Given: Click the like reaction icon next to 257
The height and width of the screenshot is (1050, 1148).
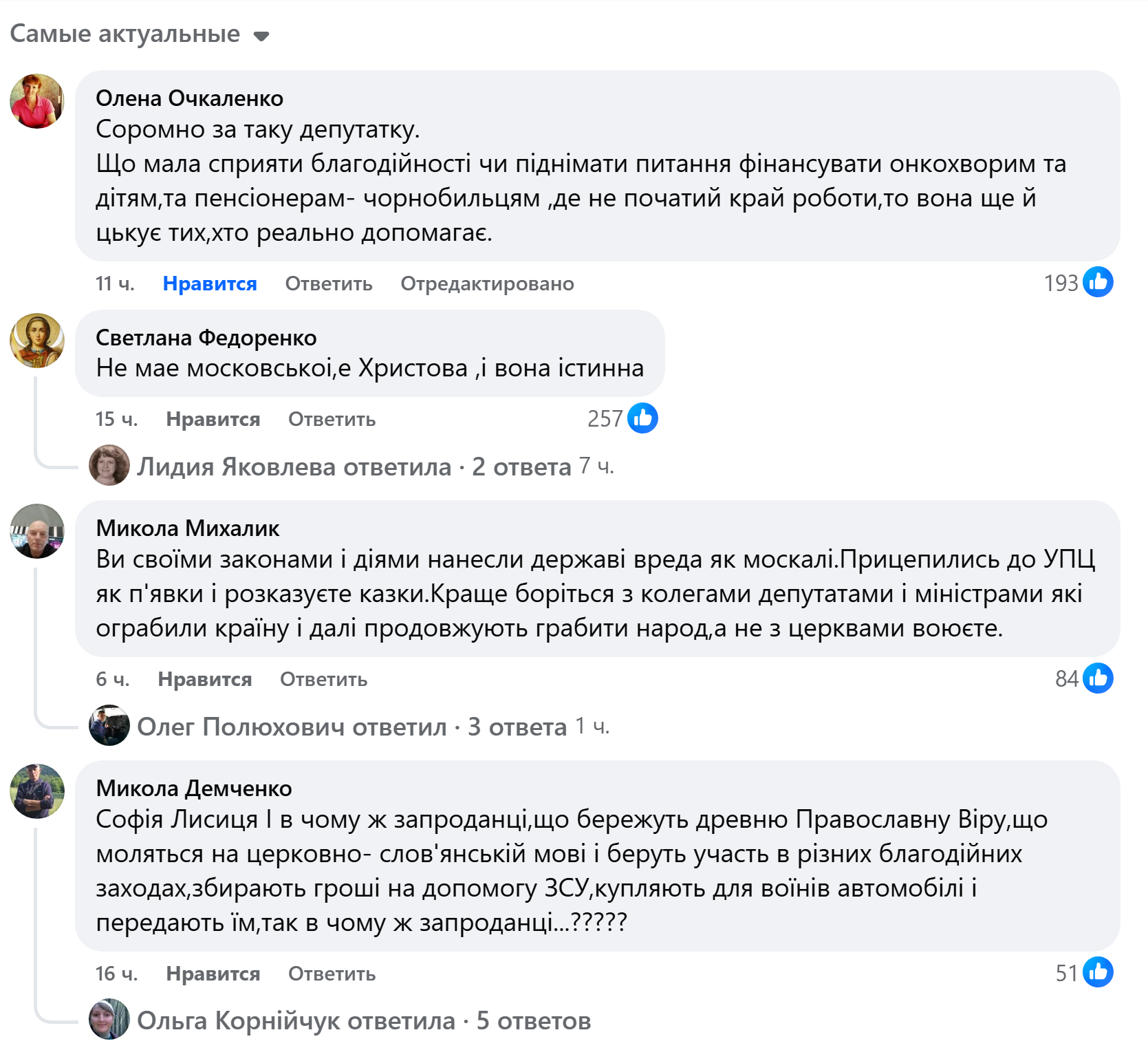Looking at the screenshot, I should tap(642, 418).
